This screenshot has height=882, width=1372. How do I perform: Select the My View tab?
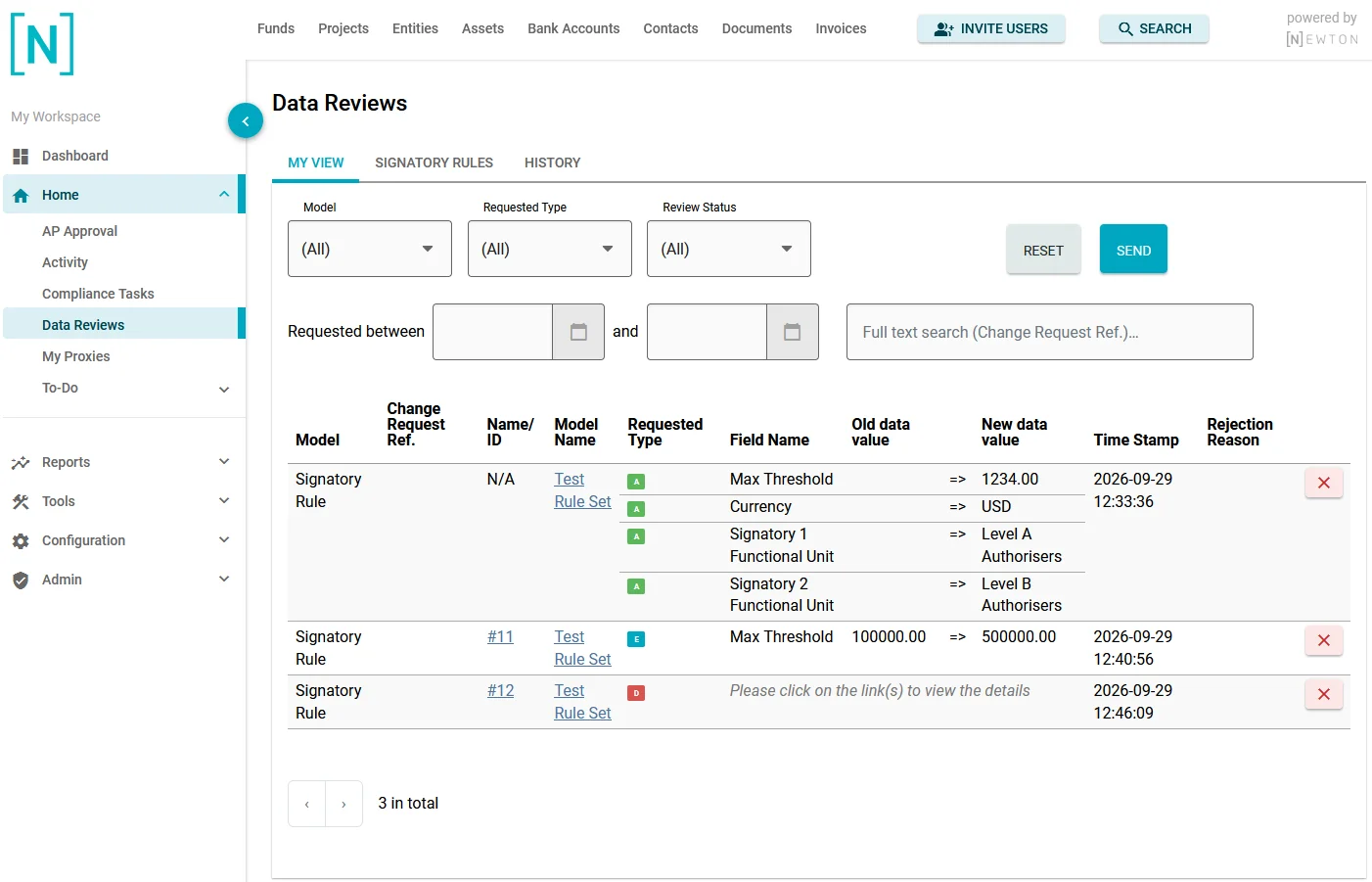[x=315, y=162]
